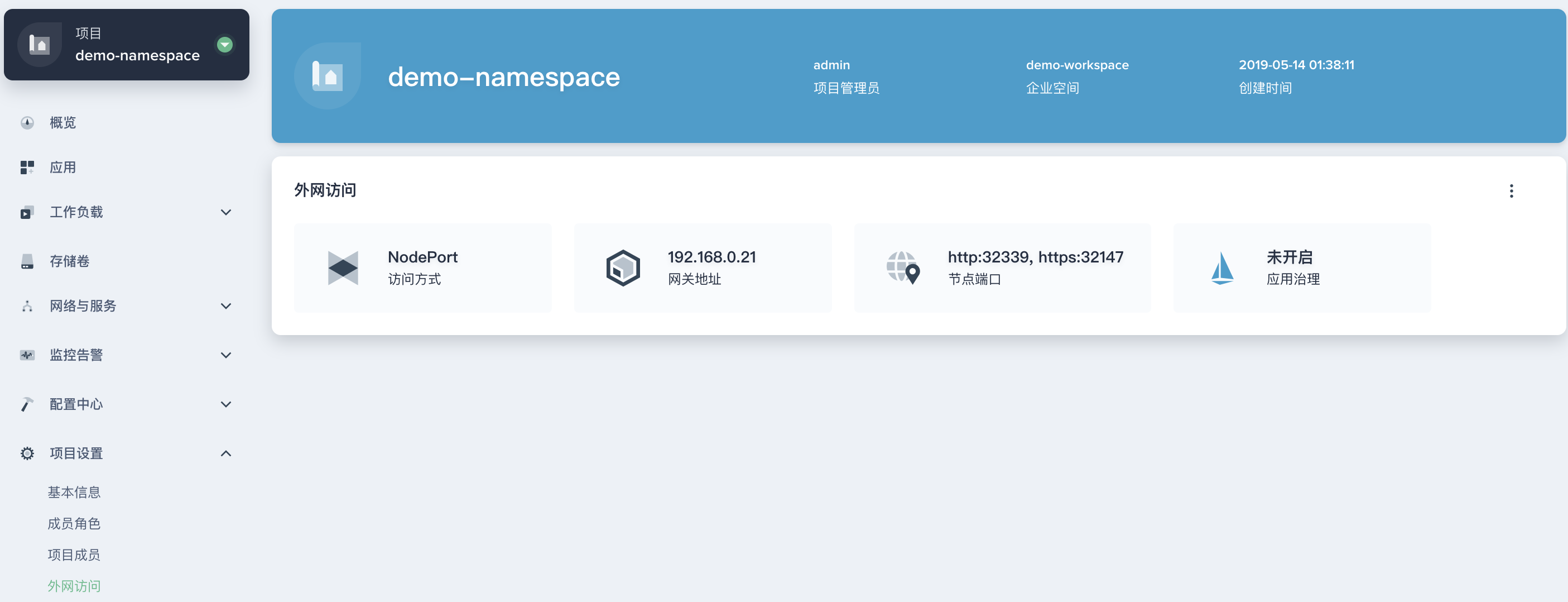Click the 项目设置 gear icon
1568x602 pixels.
pyautogui.click(x=27, y=453)
